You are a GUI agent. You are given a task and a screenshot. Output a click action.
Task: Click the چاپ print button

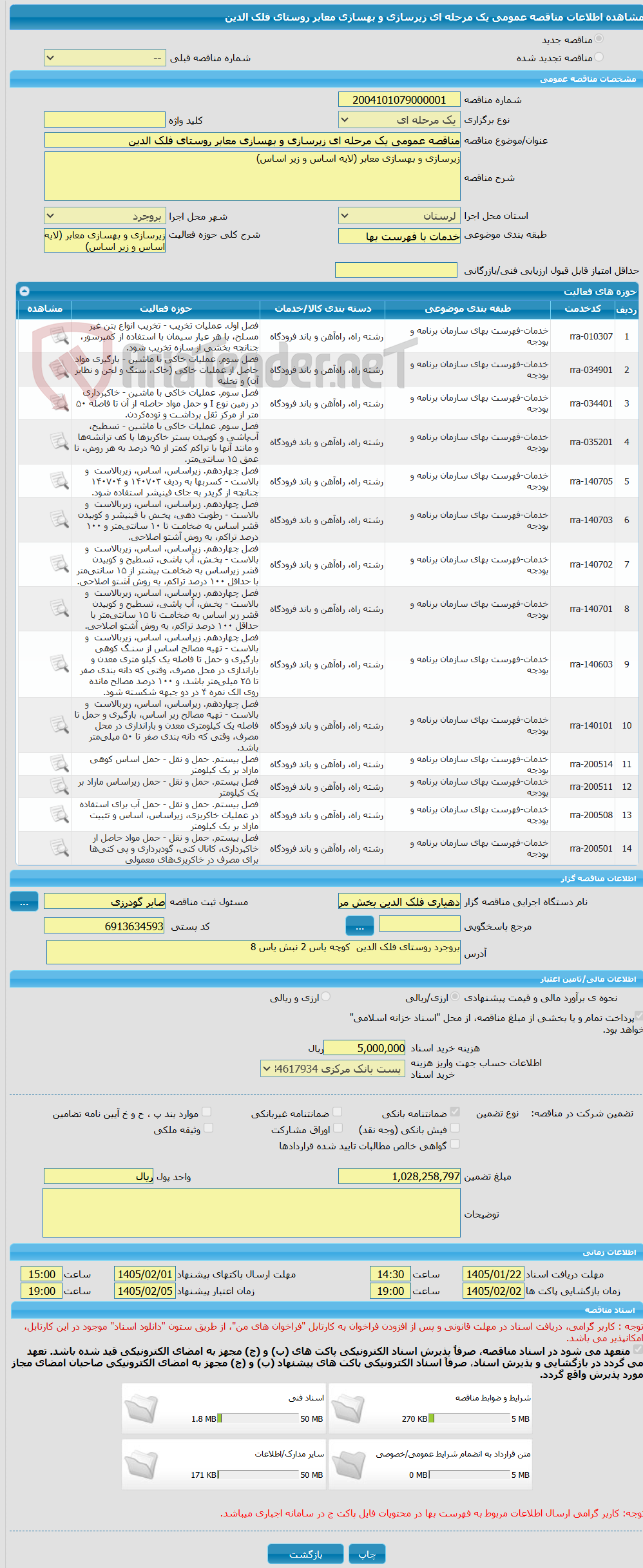pos(367,1554)
